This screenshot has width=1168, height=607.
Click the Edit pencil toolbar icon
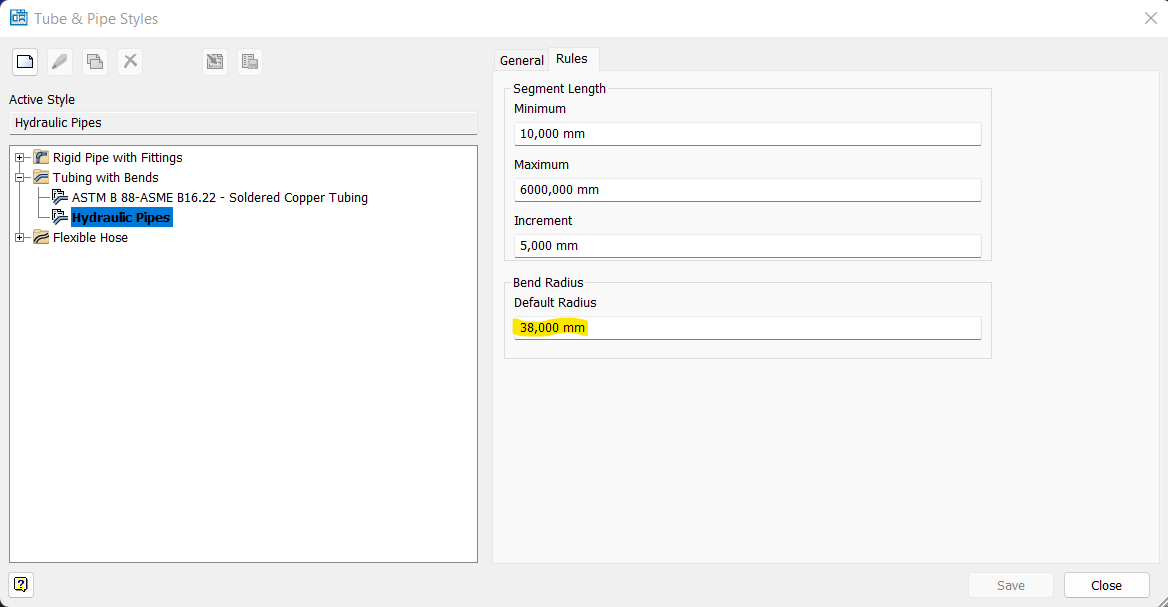60,62
